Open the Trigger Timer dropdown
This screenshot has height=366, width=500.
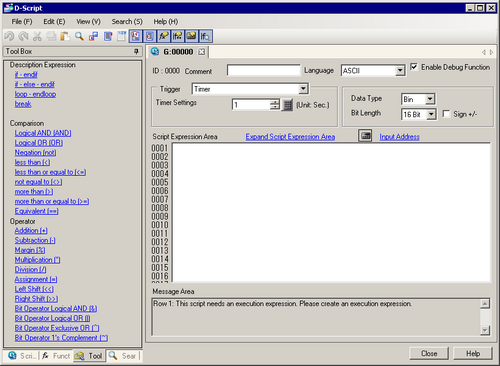coord(303,89)
